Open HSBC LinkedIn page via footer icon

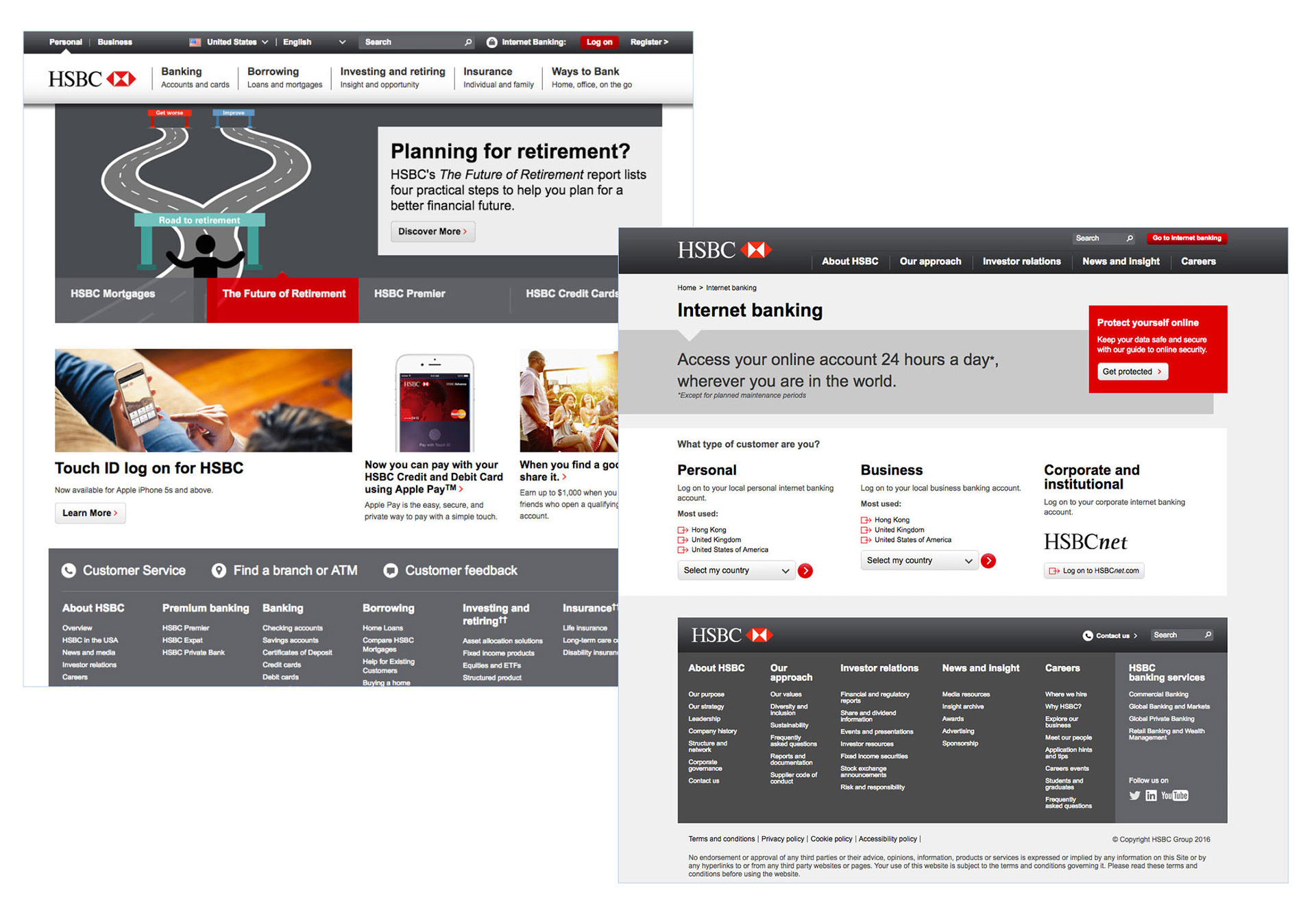(x=1151, y=796)
